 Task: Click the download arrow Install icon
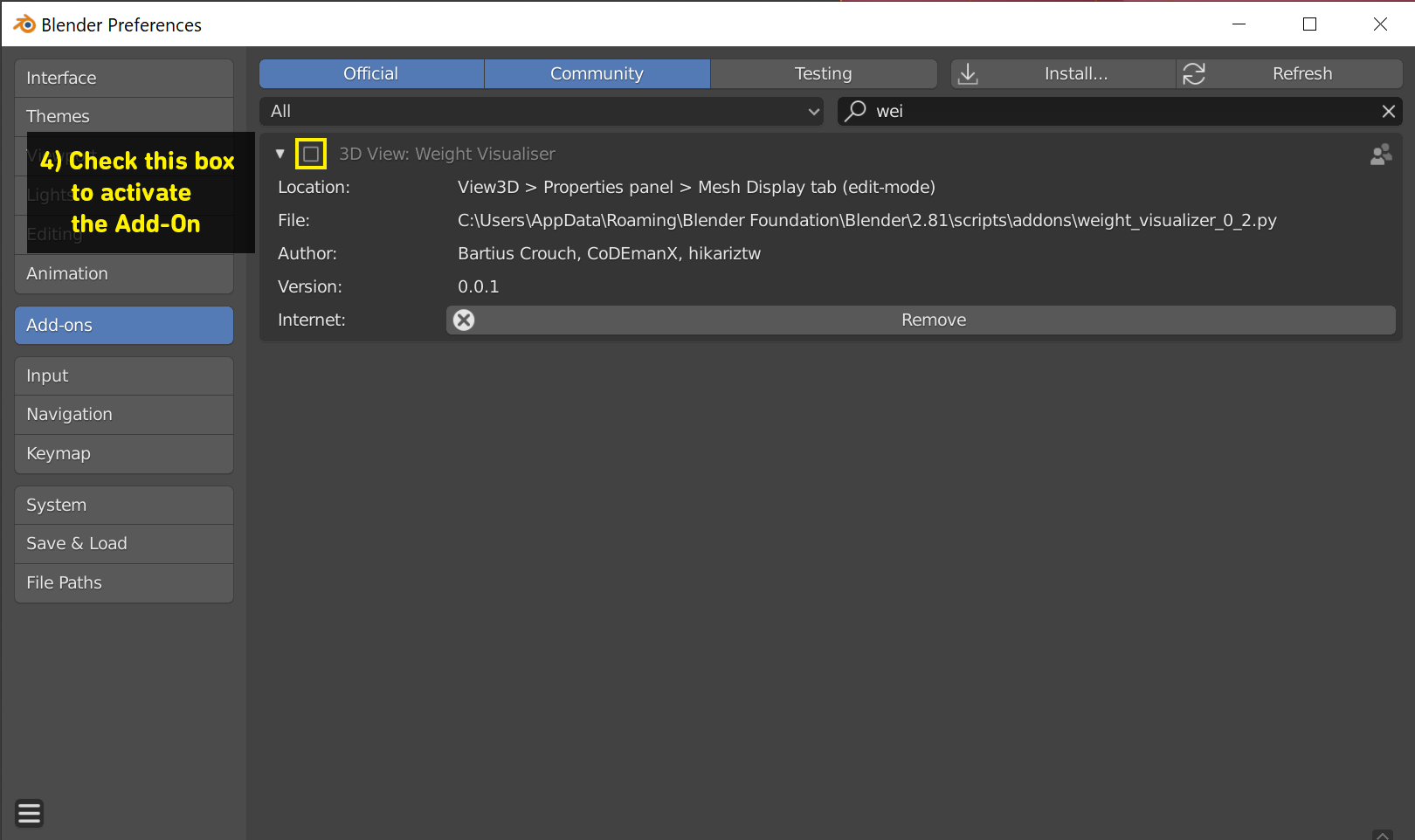(x=968, y=74)
